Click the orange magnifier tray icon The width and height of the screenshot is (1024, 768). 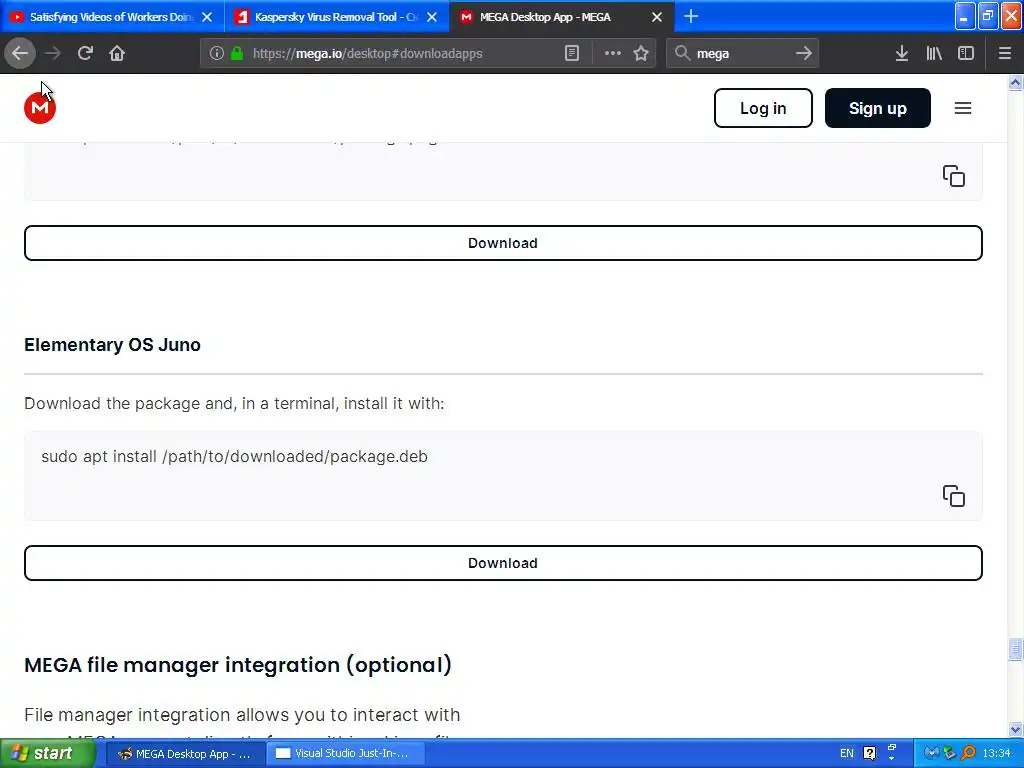pos(968,753)
